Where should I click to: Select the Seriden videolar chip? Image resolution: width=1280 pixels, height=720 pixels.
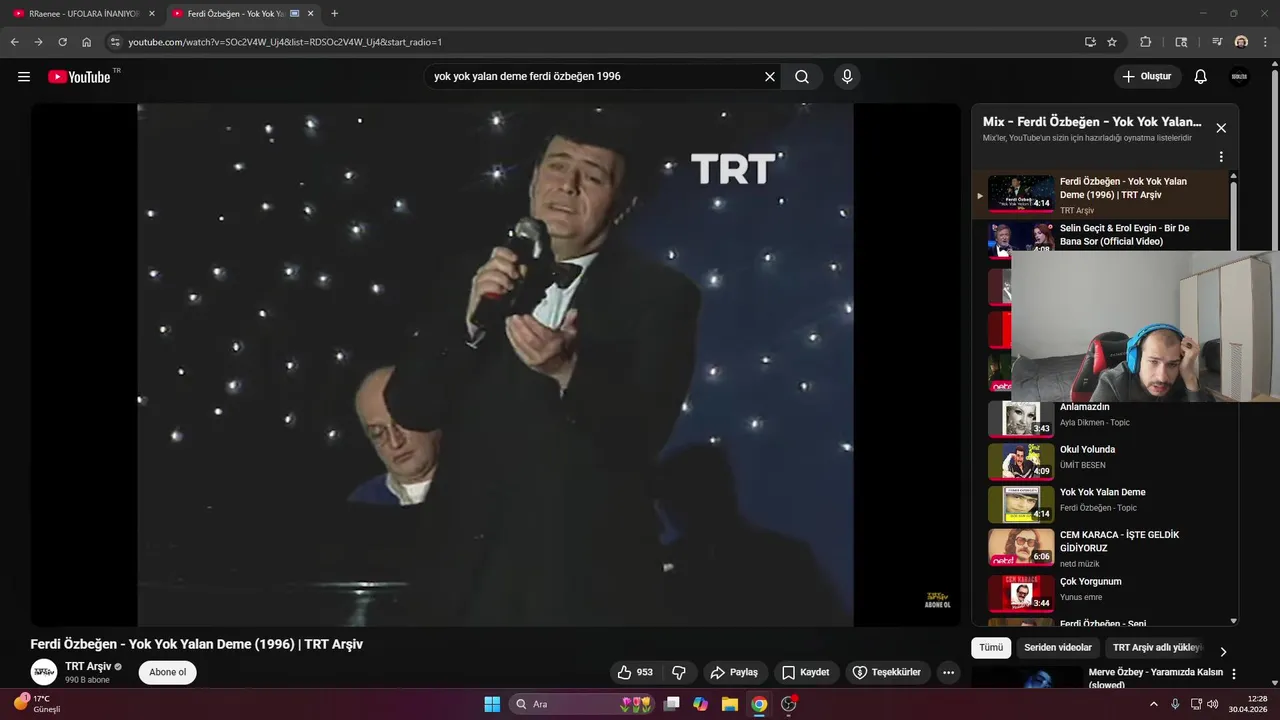tap(1058, 648)
